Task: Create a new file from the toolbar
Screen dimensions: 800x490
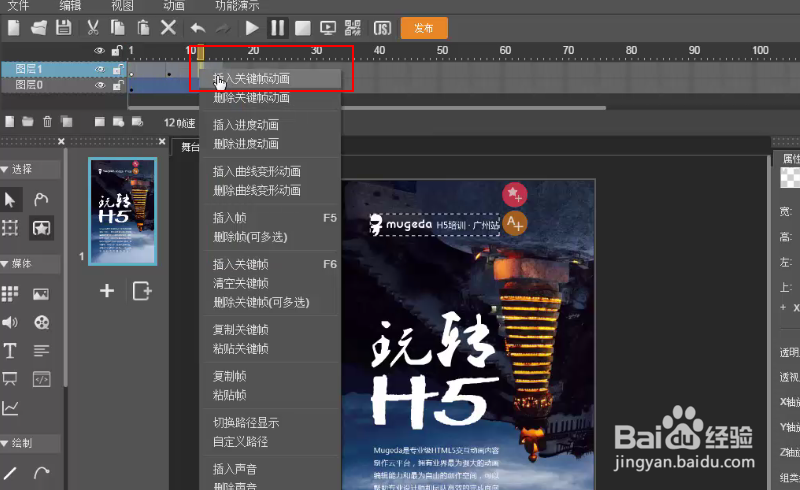Action: tap(14, 28)
